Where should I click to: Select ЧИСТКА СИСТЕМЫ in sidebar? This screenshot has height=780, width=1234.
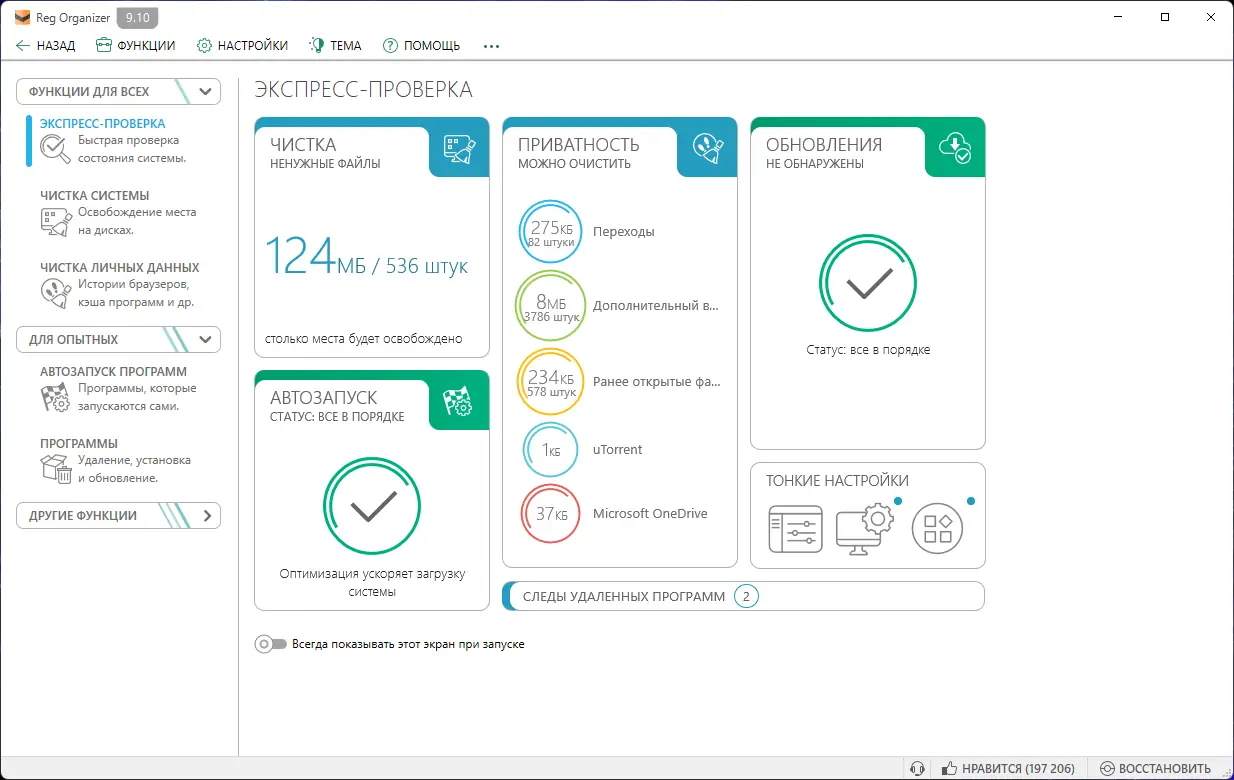(118, 212)
